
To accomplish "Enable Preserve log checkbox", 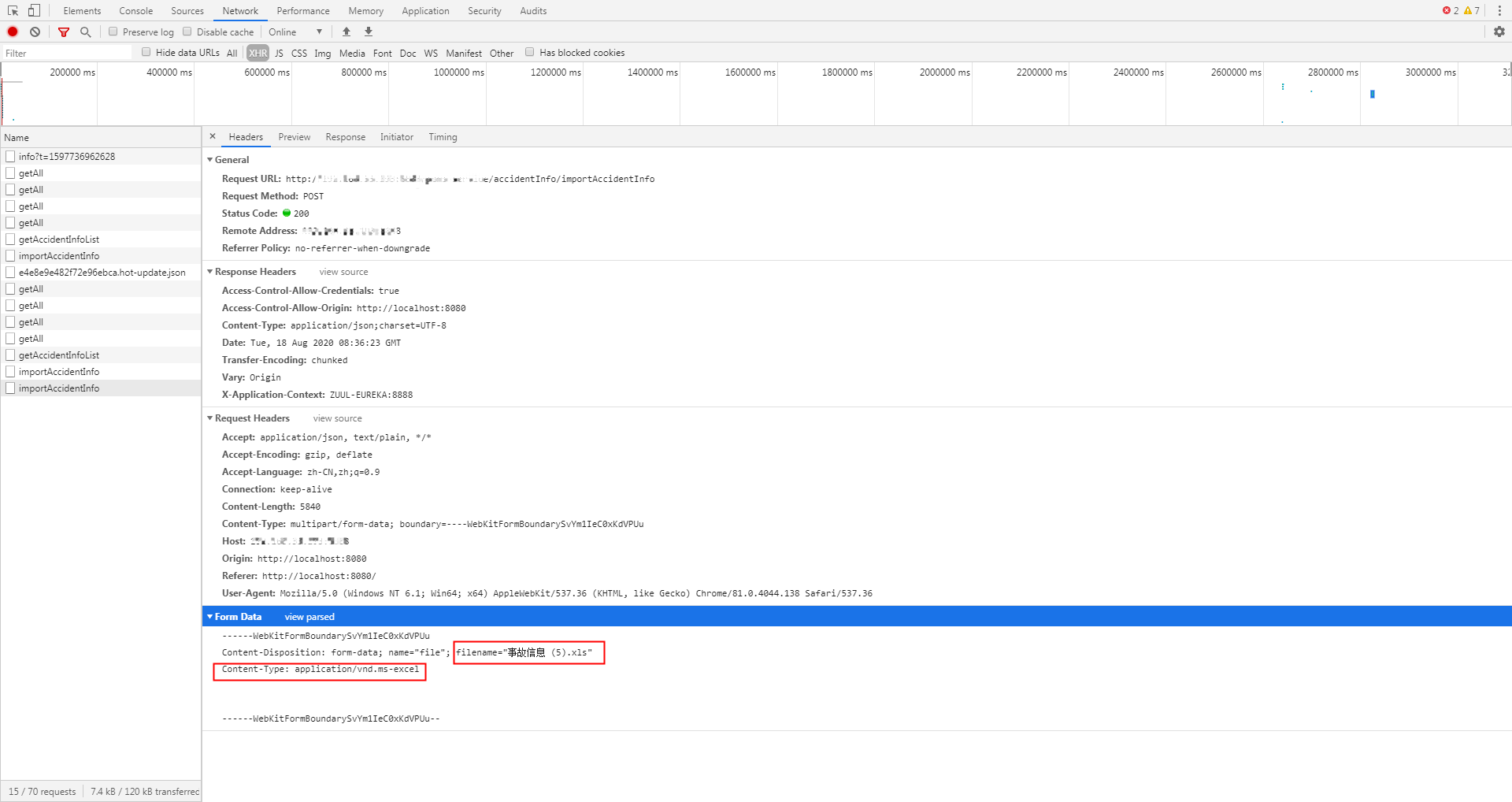I will [113, 32].
